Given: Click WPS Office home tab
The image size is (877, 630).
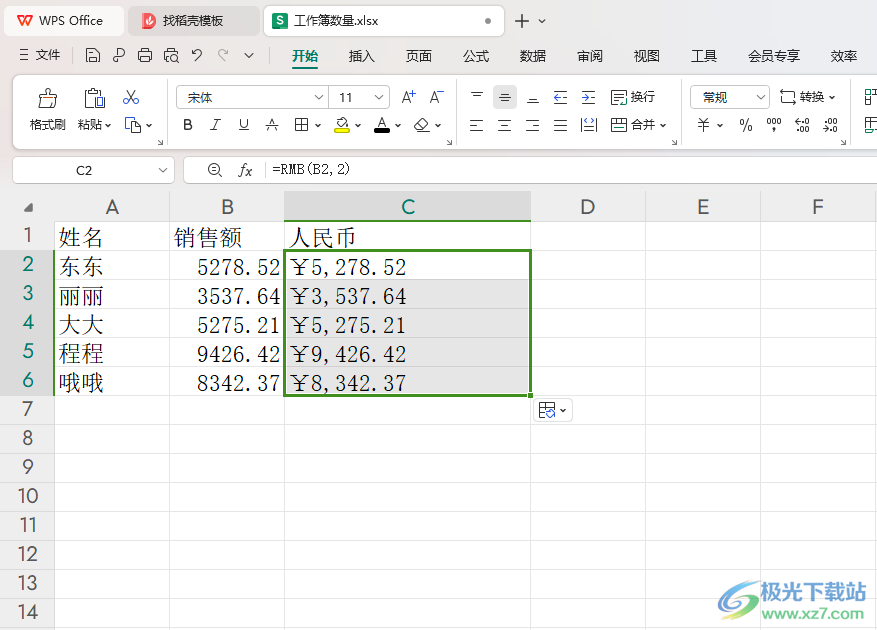Looking at the screenshot, I should tap(64, 21).
